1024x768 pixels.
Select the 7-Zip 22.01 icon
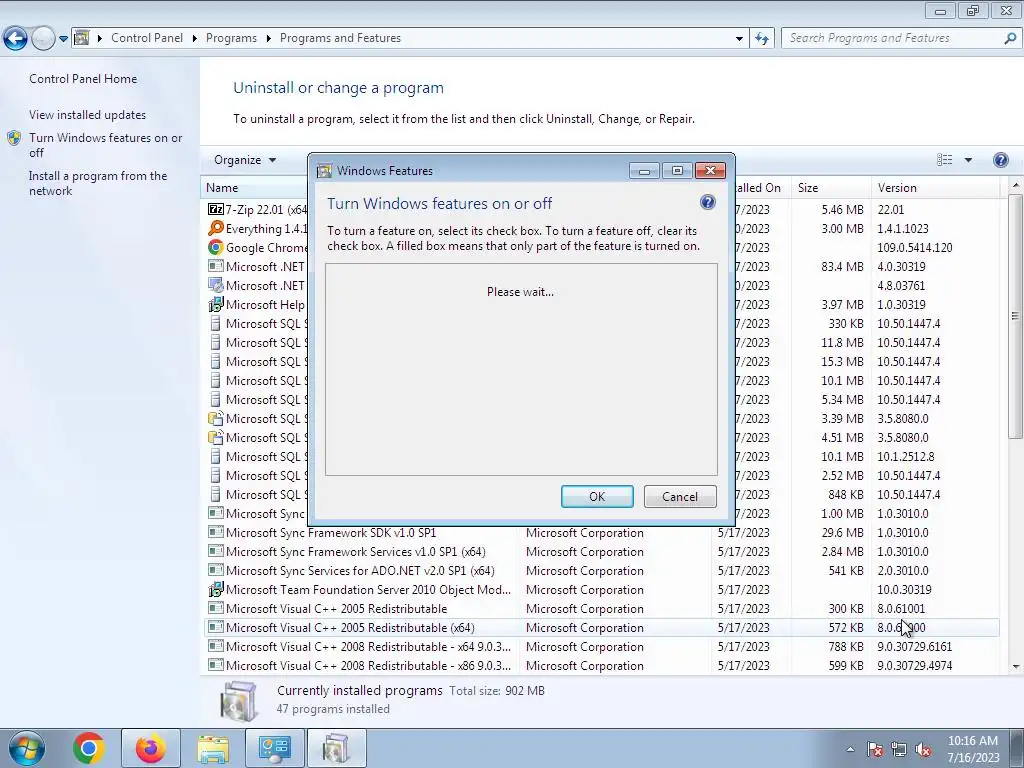[216, 209]
